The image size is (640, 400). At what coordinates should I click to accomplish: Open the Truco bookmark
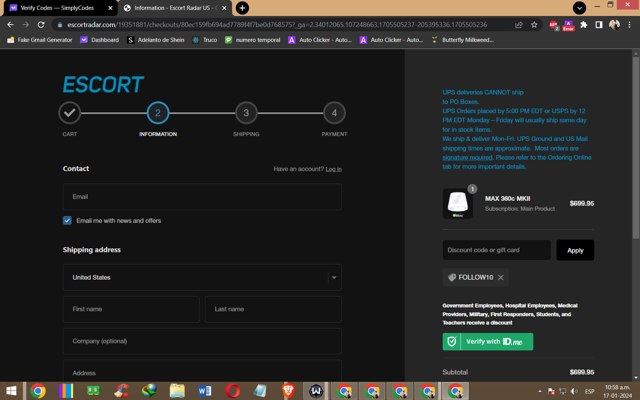pos(205,40)
